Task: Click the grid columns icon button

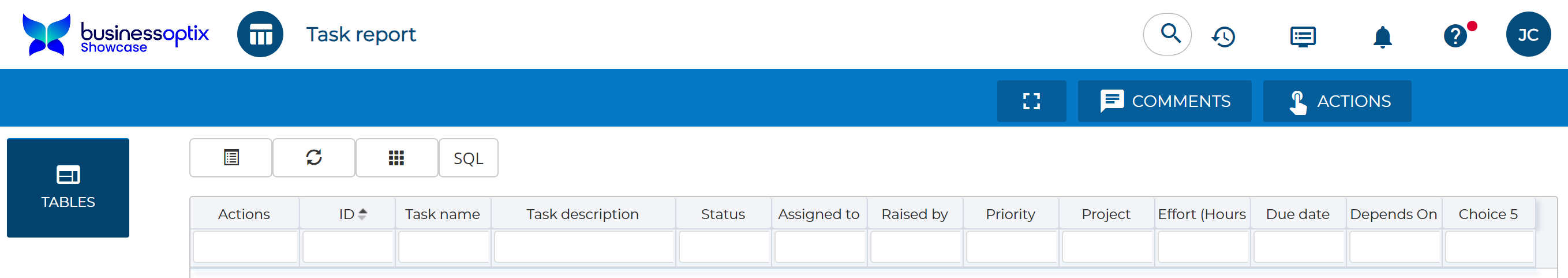Action: [396, 158]
